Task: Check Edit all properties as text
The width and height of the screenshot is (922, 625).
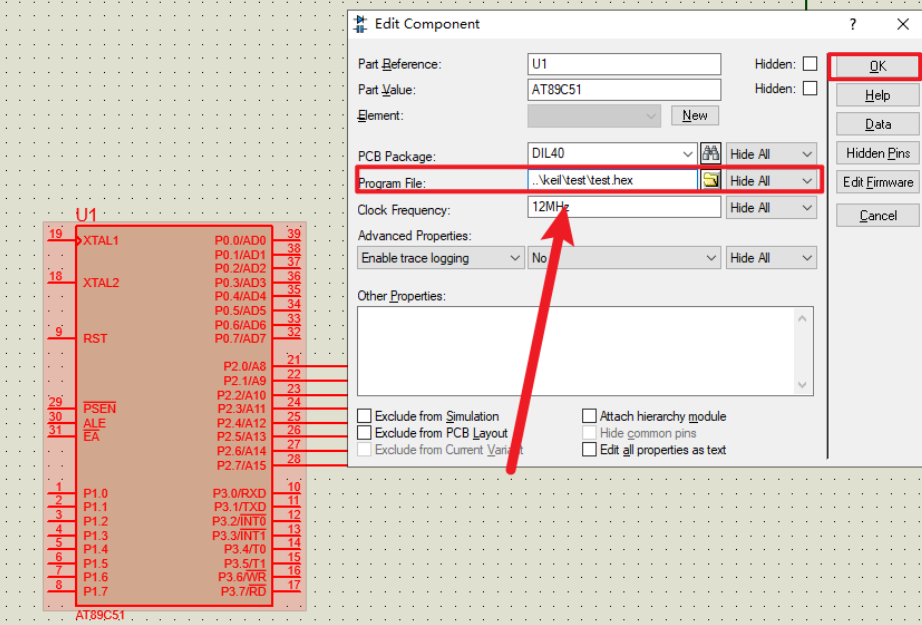Action: (589, 449)
